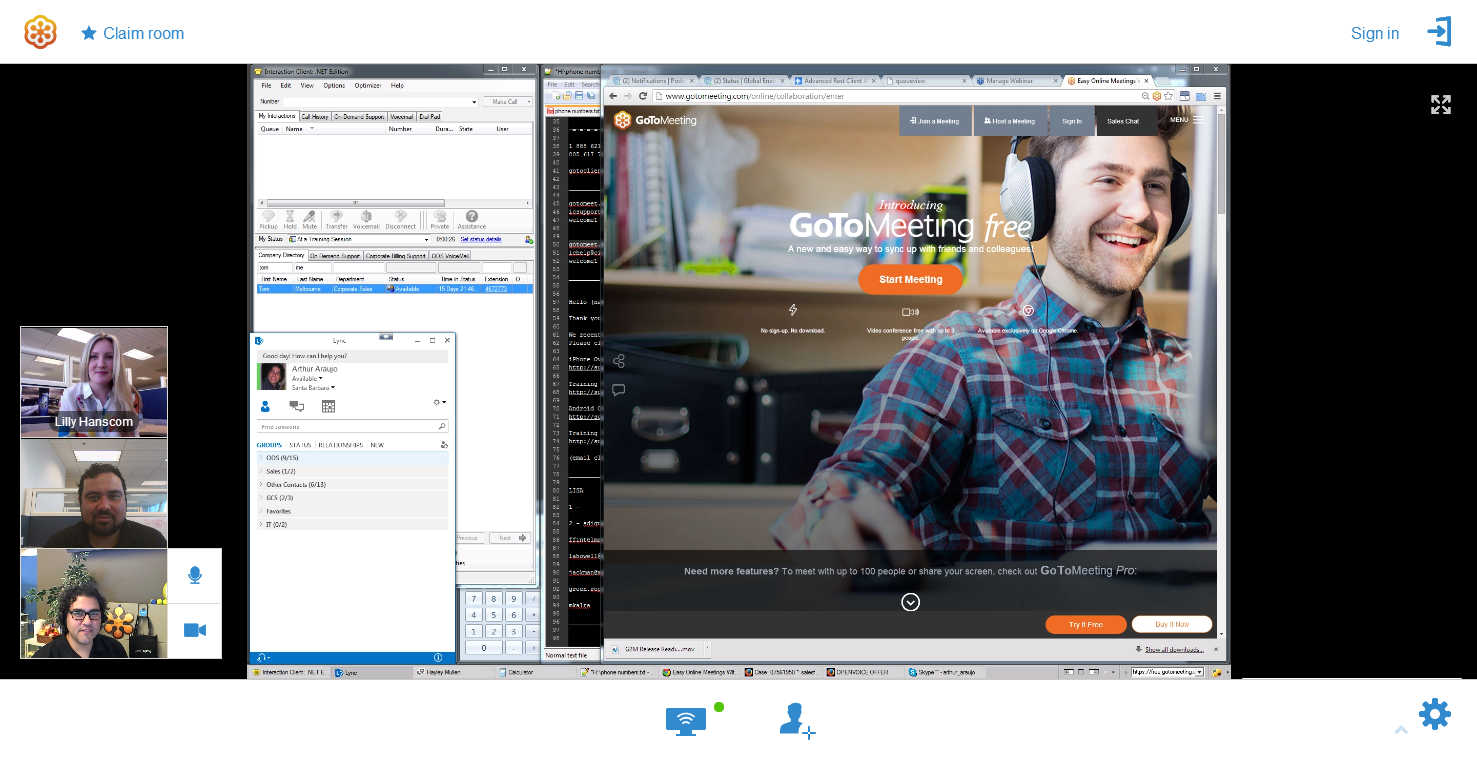Click the Make Call button
This screenshot has width=1477, height=759.
506,102
